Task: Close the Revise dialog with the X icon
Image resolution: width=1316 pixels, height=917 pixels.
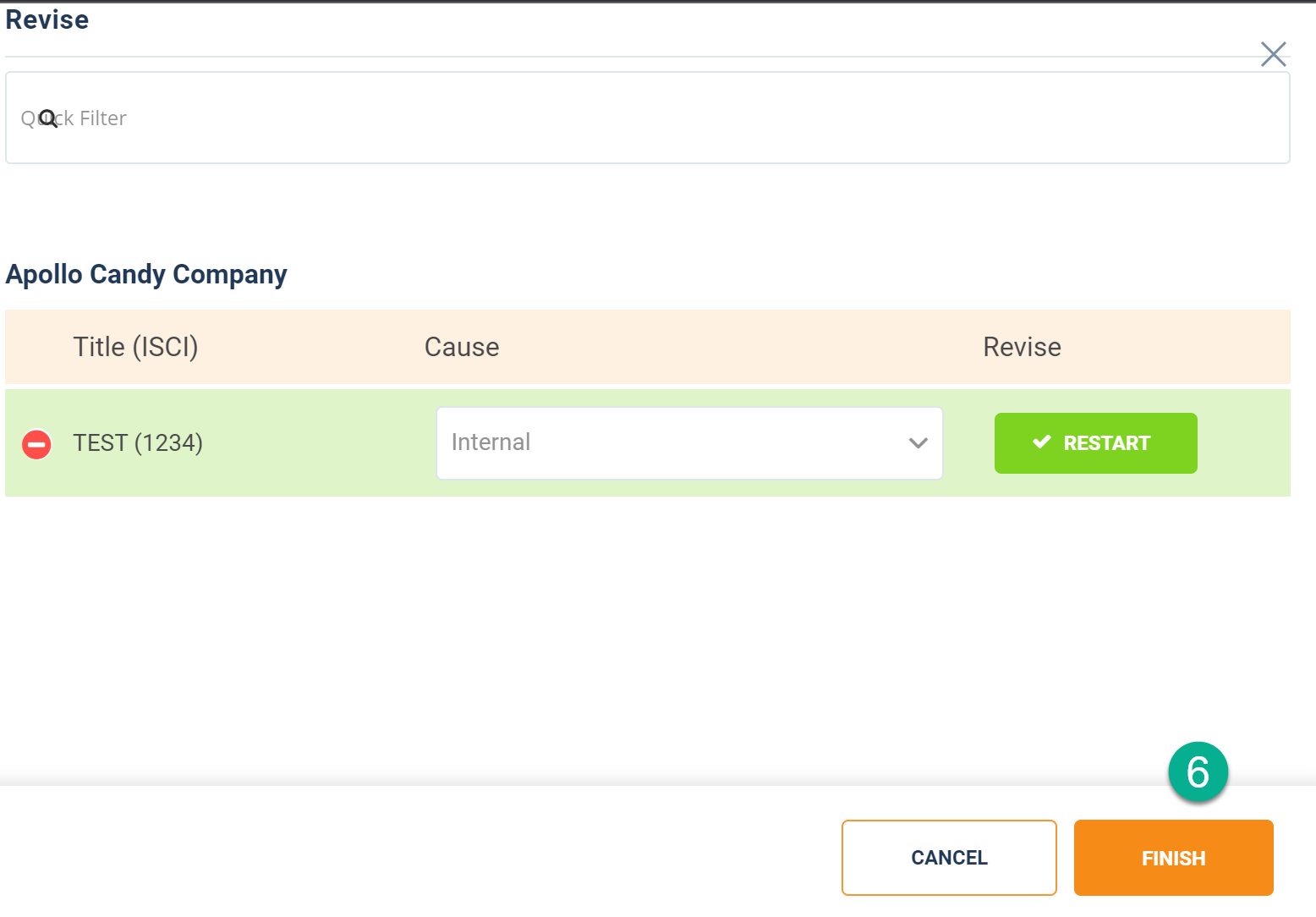Action: pos(1273,54)
